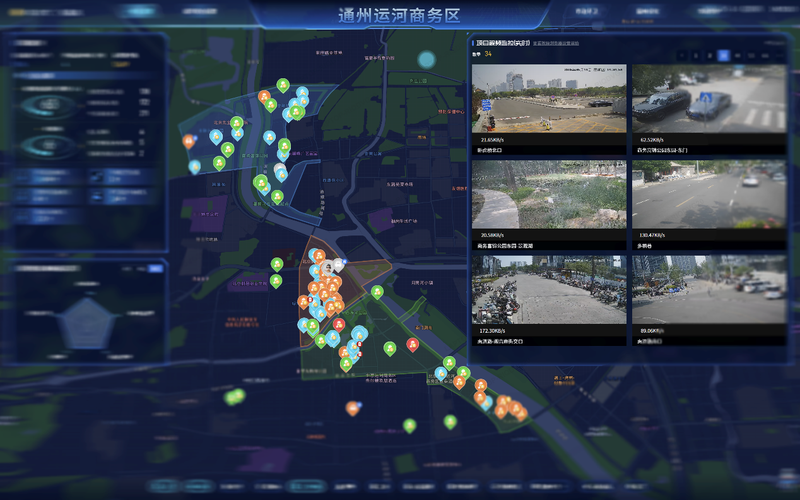
Task: Select the highlighted cyan tab in the top navigation
Action: [139, 11]
